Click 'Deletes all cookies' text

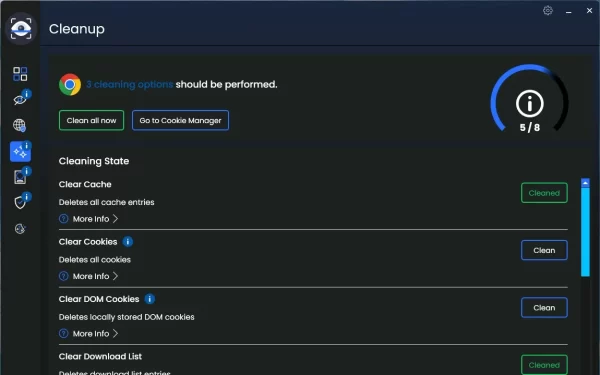tap(95, 259)
